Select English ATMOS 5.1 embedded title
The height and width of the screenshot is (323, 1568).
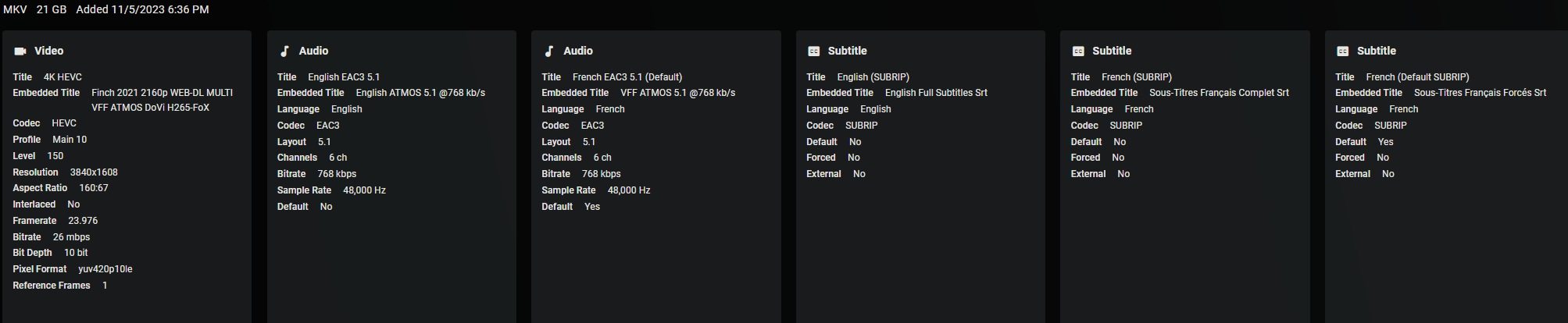click(x=420, y=93)
